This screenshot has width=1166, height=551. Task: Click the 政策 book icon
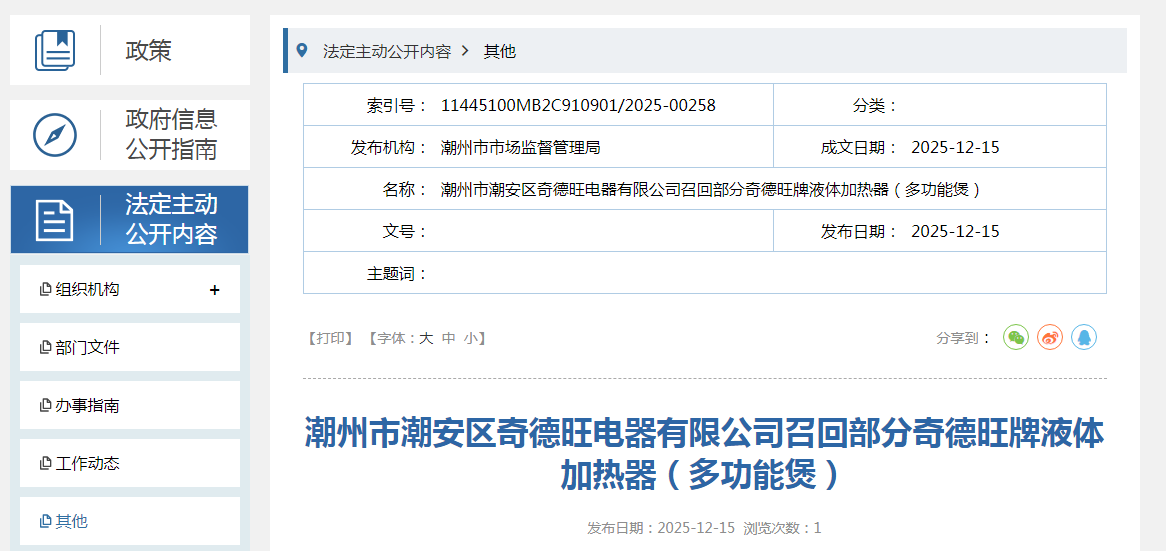pos(55,50)
